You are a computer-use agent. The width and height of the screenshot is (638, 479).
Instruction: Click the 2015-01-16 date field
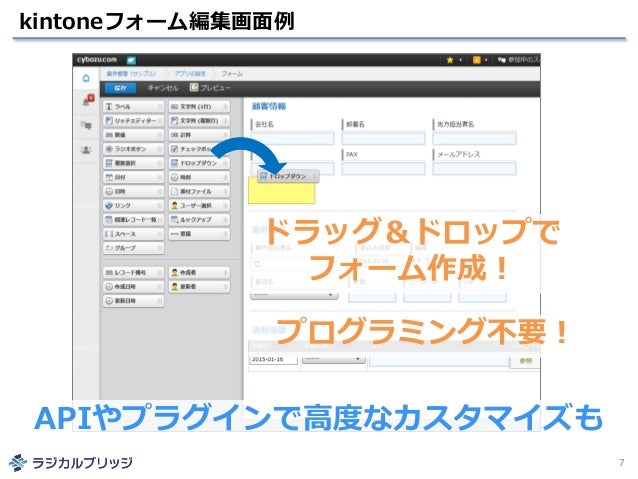click(x=273, y=360)
